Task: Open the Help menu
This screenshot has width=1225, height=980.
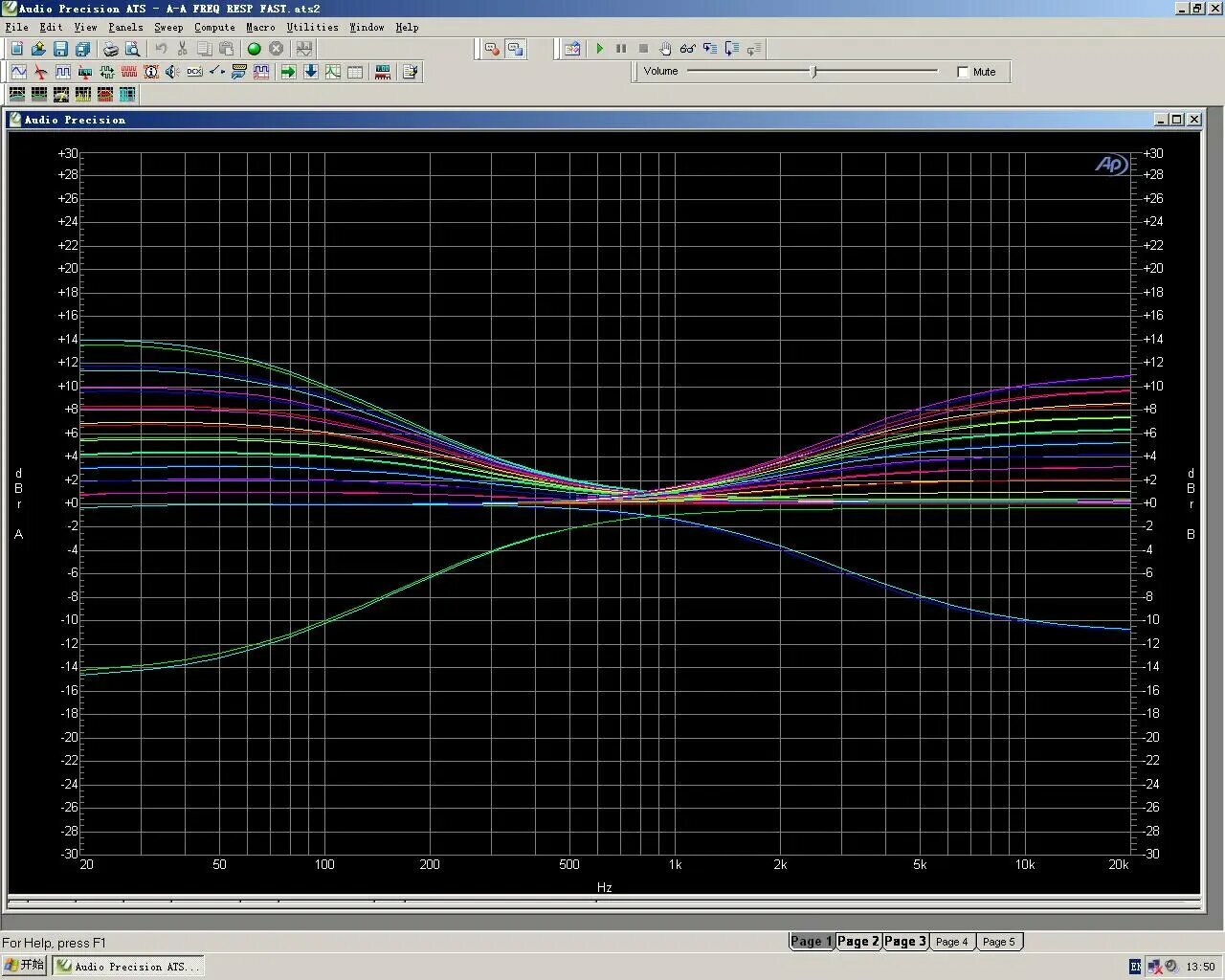Action: (407, 27)
